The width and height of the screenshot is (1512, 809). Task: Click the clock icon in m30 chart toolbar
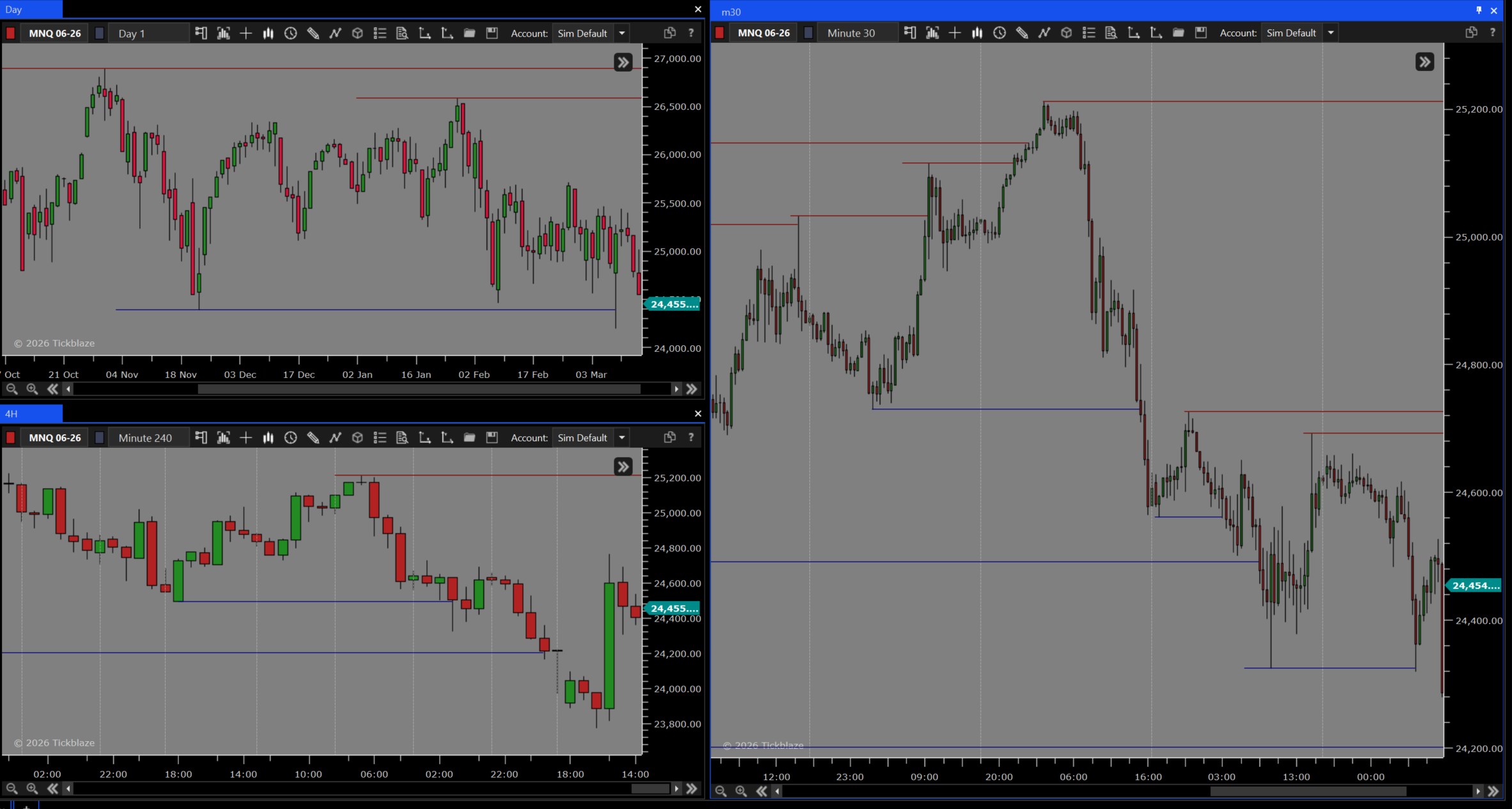[999, 33]
